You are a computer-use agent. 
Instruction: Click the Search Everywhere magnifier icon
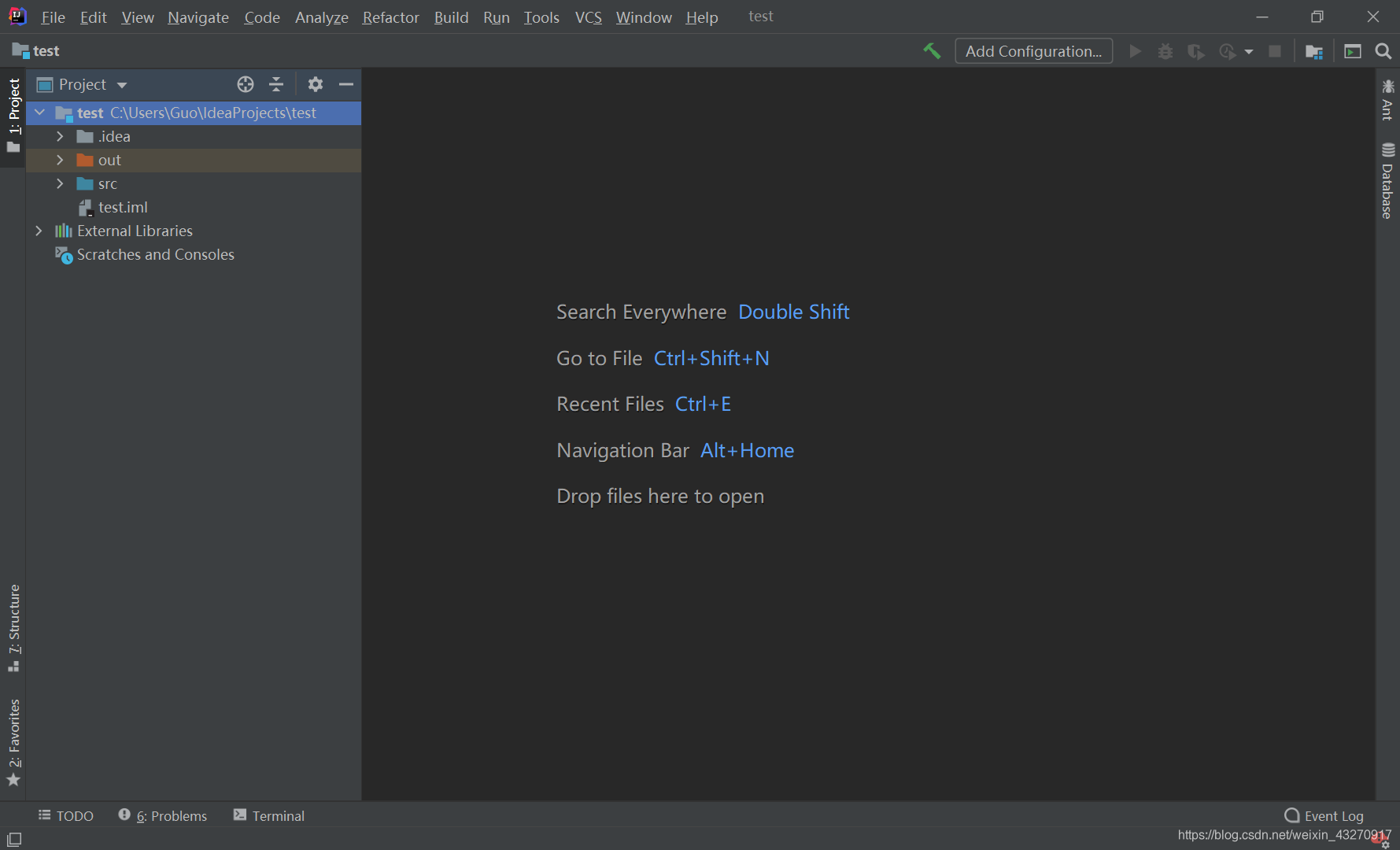(1383, 51)
